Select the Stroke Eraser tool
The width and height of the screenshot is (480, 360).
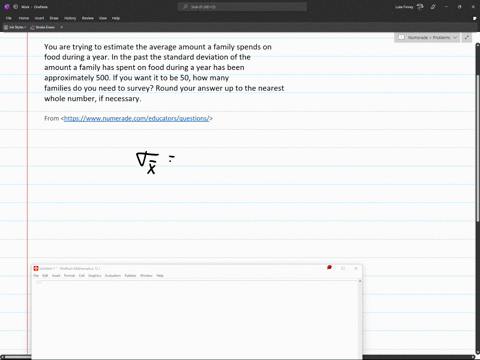42,27
